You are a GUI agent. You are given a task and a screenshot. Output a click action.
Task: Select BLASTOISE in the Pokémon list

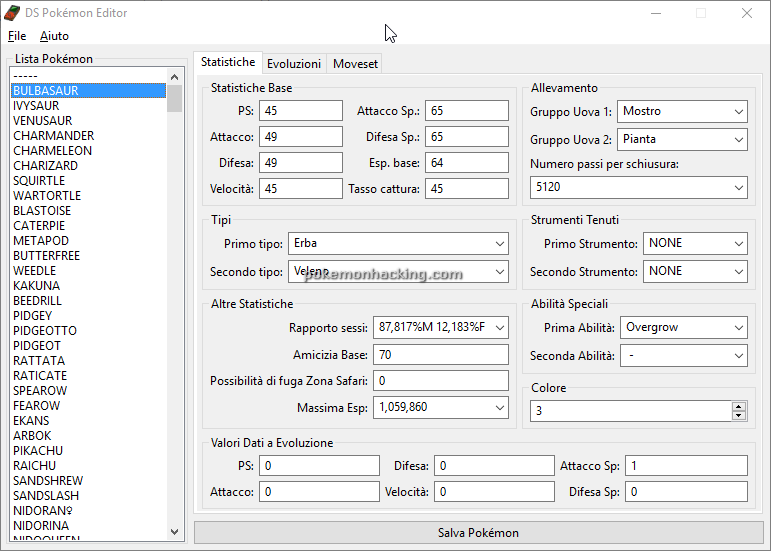point(89,211)
